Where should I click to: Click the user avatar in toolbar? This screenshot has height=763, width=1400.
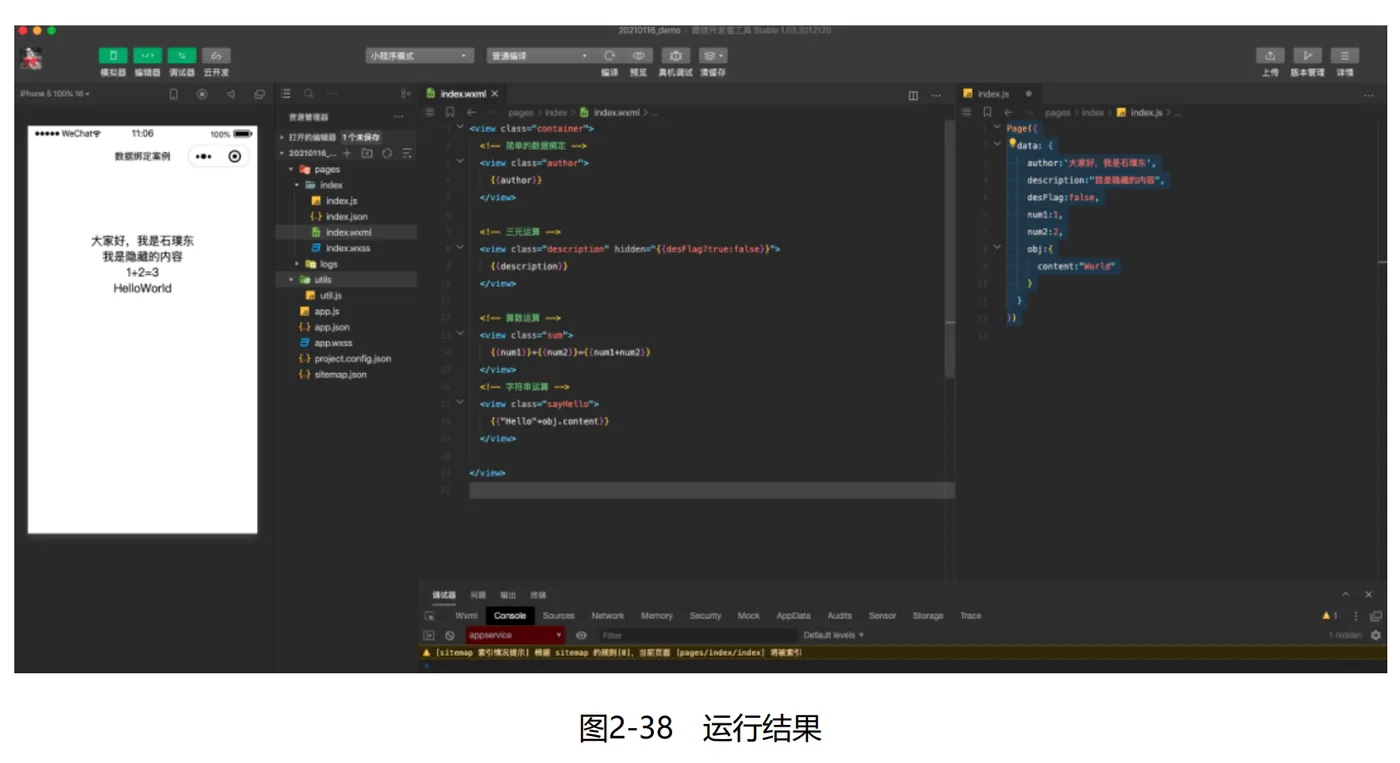[x=31, y=58]
